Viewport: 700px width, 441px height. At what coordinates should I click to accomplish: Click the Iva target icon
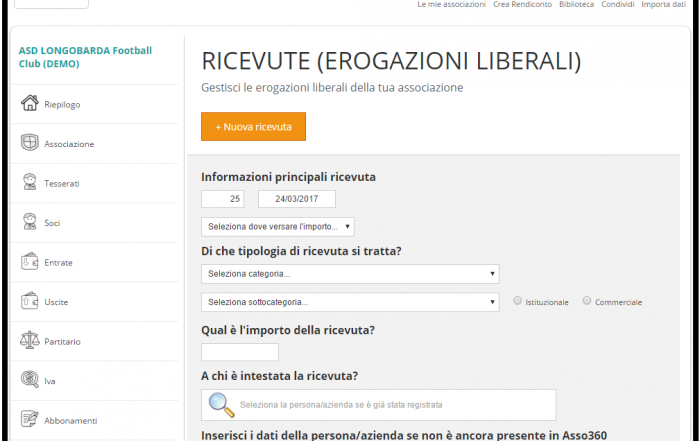pos(30,379)
